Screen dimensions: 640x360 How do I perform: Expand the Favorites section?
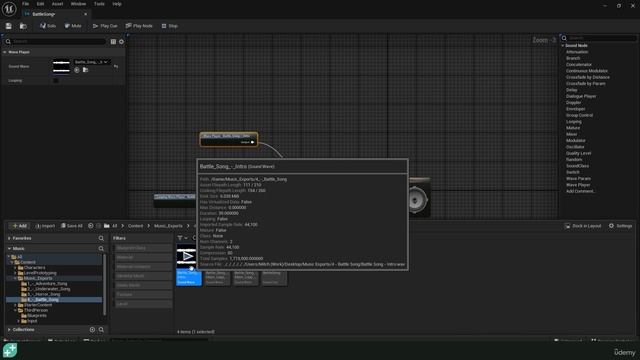click(x=9, y=238)
